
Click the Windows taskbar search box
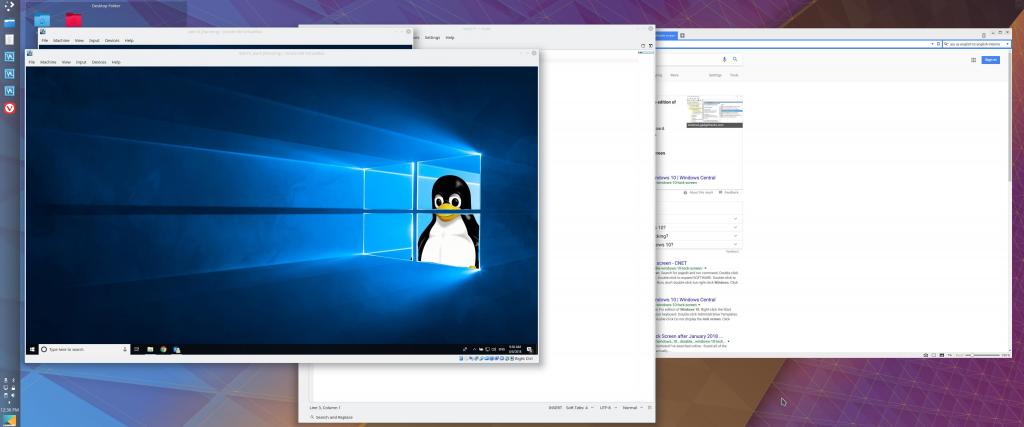(82, 349)
